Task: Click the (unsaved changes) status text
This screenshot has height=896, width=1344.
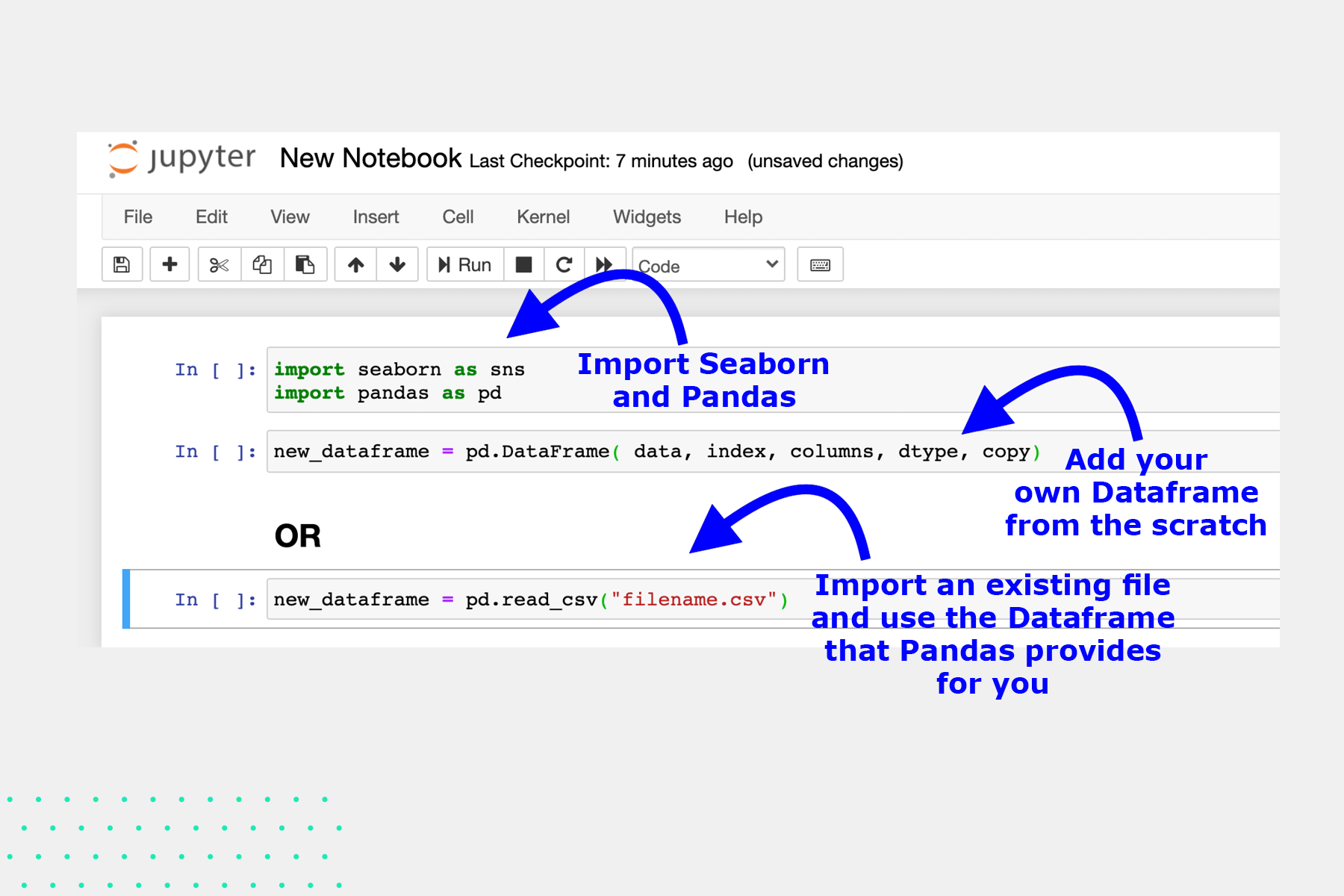Action: [825, 161]
